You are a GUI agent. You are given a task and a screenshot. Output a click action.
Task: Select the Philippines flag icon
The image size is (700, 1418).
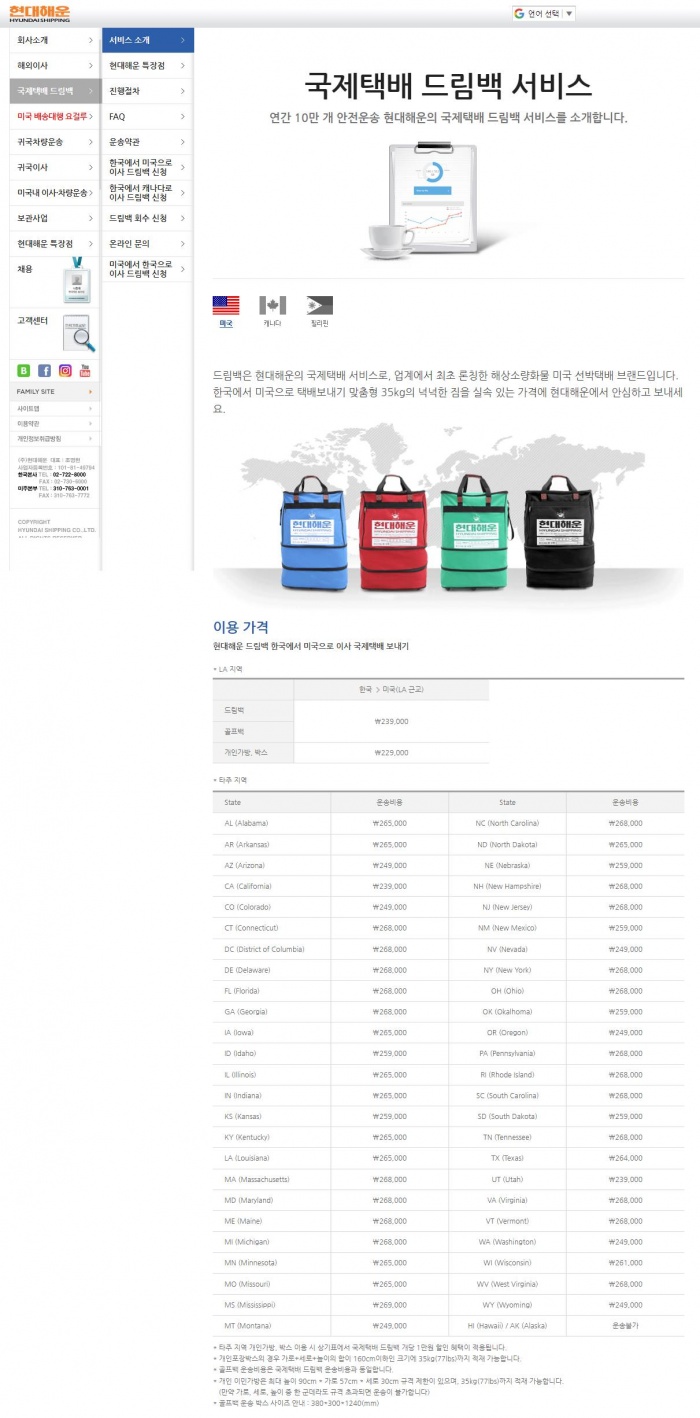pyautogui.click(x=319, y=305)
